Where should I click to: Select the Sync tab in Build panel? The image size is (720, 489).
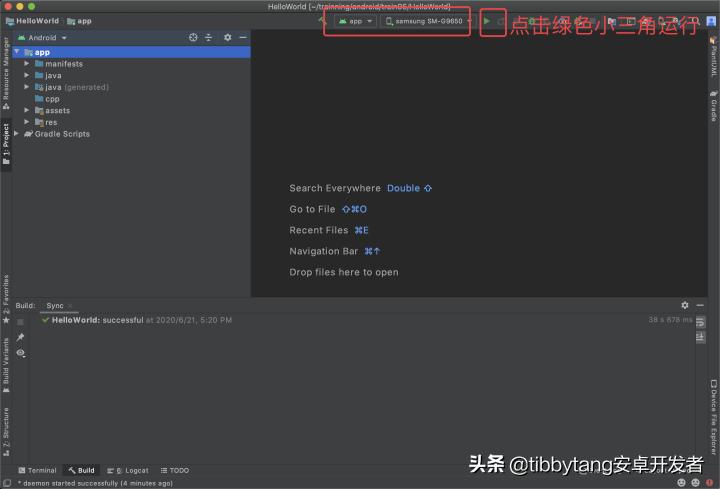coord(55,305)
